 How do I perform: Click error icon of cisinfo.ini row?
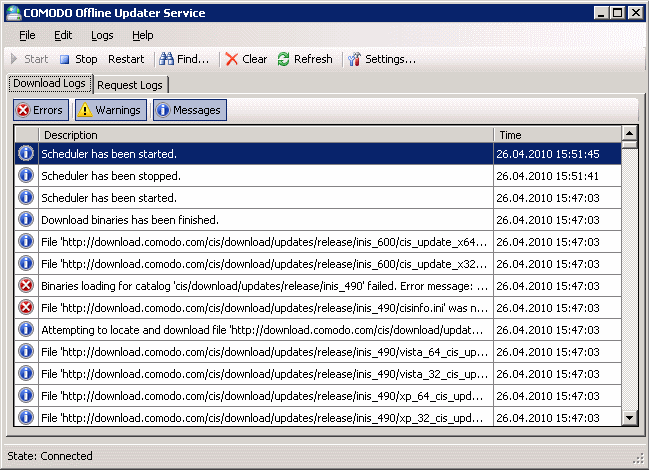coord(26,307)
